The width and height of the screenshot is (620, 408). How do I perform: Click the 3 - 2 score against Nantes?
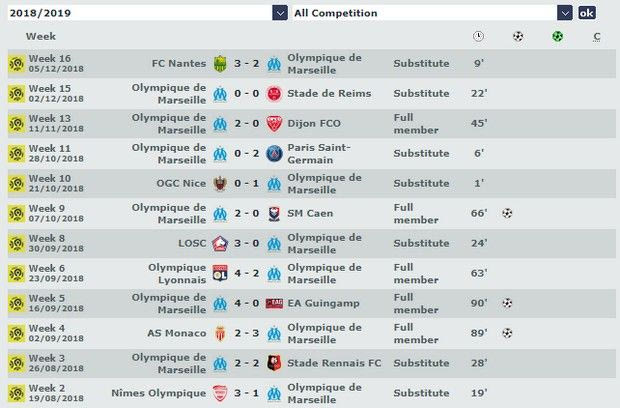(x=247, y=64)
